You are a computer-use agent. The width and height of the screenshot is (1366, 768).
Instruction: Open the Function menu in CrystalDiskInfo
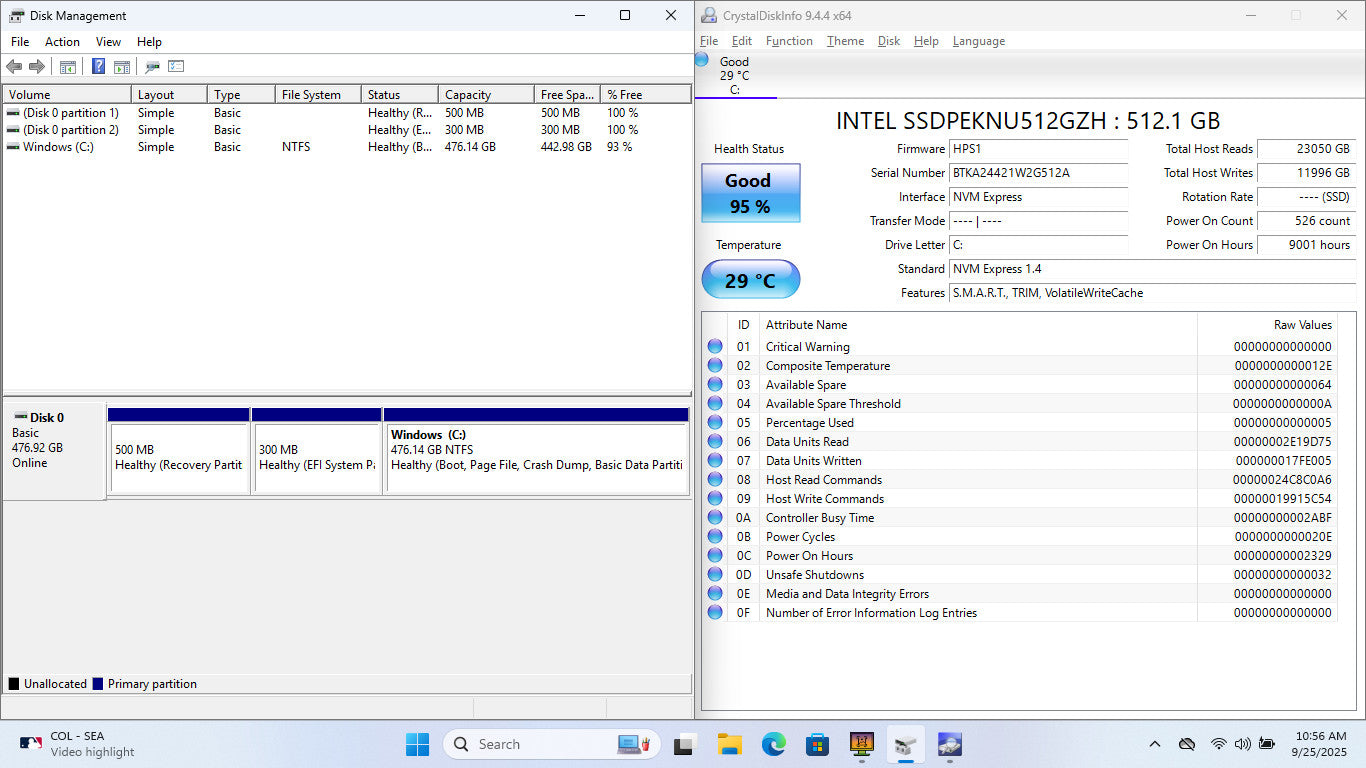(789, 41)
